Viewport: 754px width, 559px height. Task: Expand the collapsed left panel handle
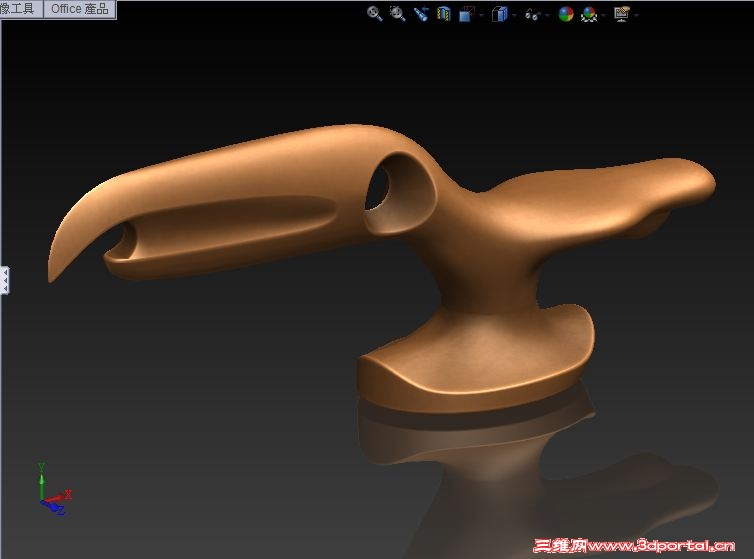5,280
